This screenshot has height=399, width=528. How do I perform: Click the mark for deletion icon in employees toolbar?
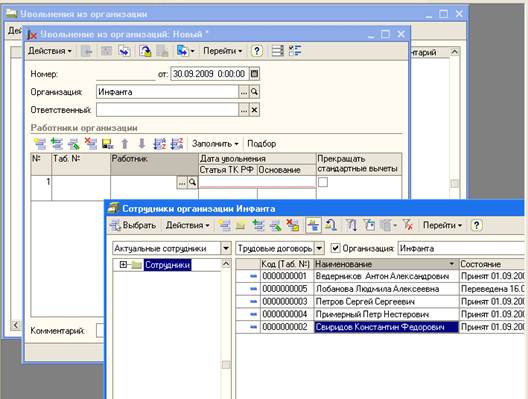293,225
